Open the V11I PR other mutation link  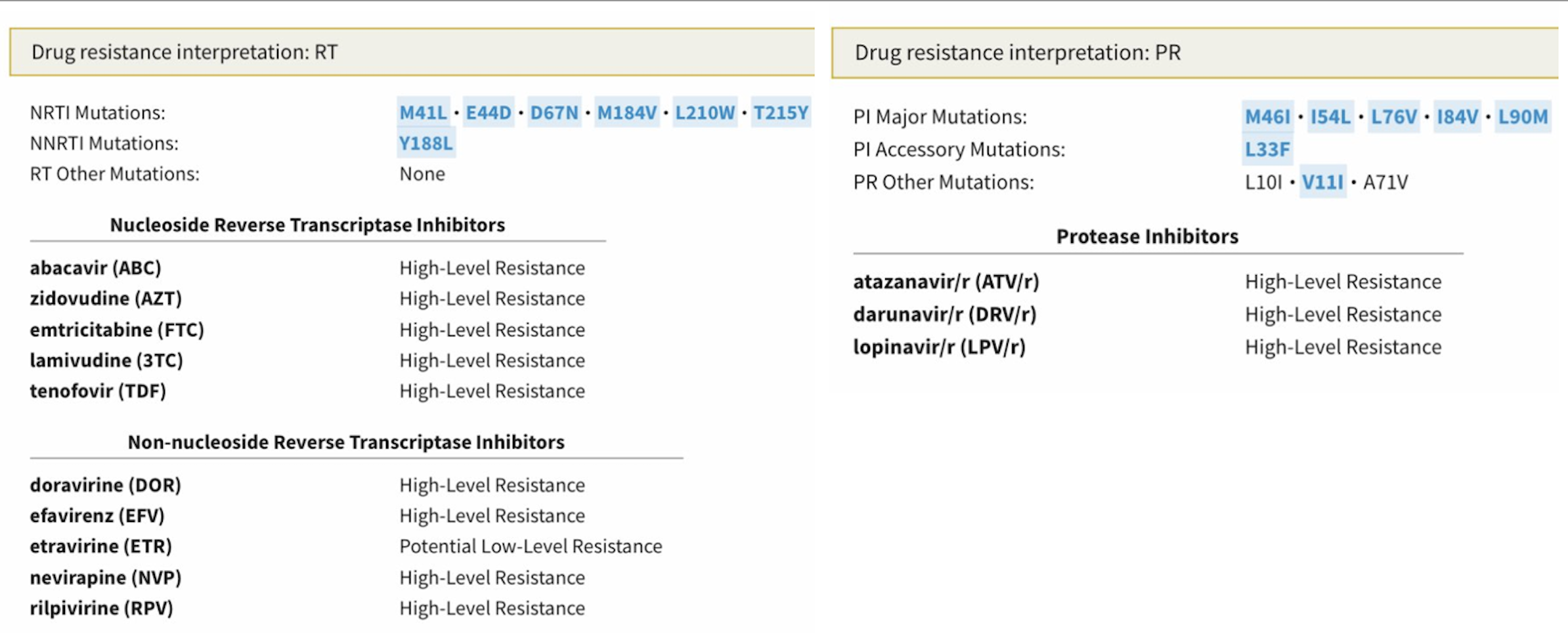tap(1322, 182)
